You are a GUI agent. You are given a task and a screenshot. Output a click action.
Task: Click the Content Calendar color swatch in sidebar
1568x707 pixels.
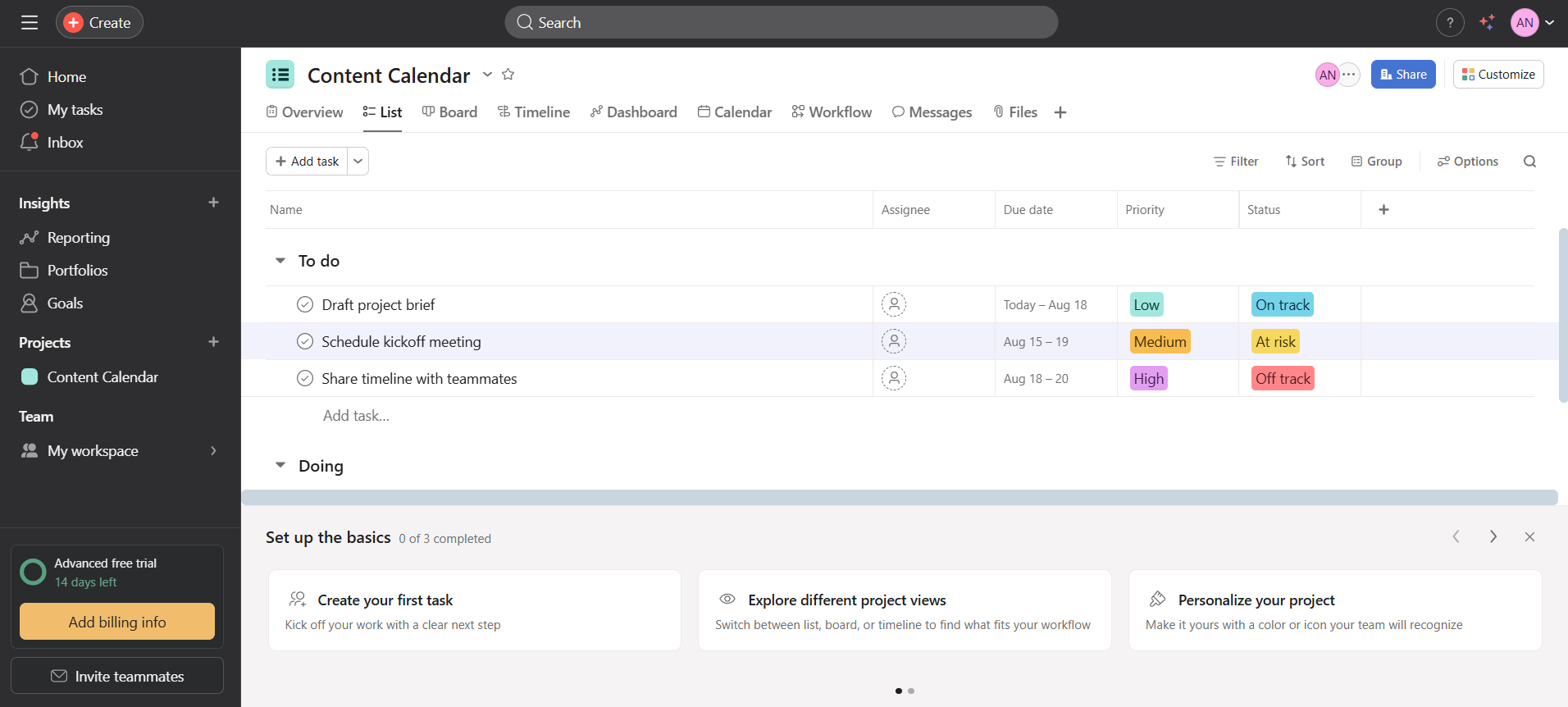click(x=30, y=377)
